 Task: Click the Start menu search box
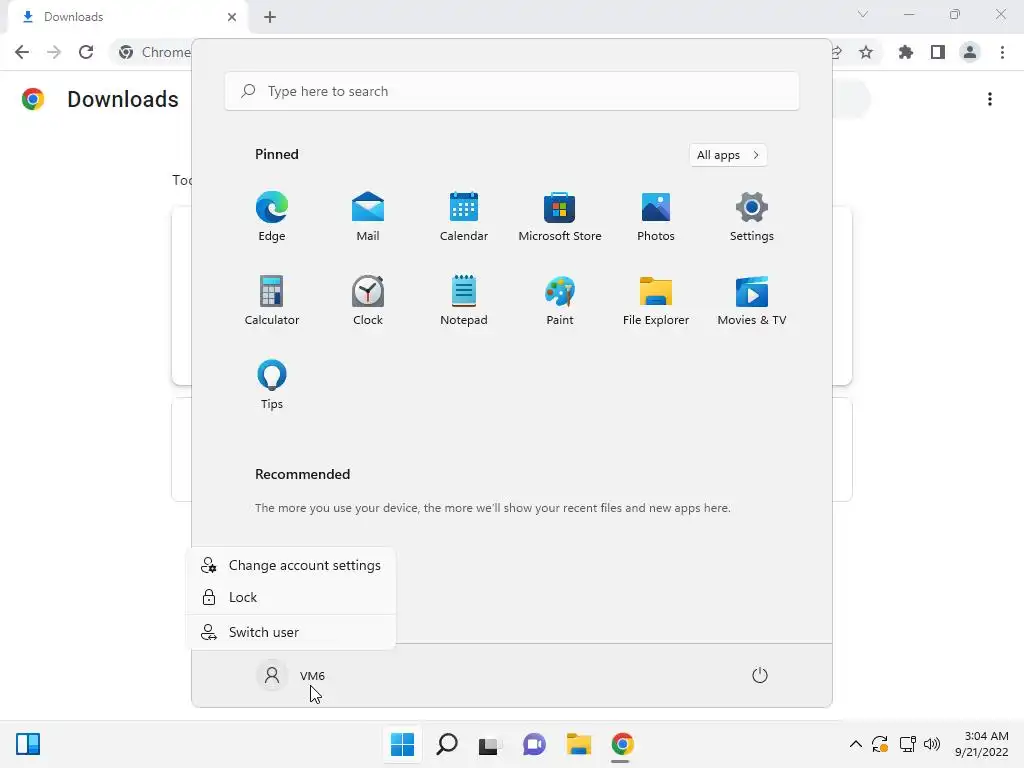[512, 91]
